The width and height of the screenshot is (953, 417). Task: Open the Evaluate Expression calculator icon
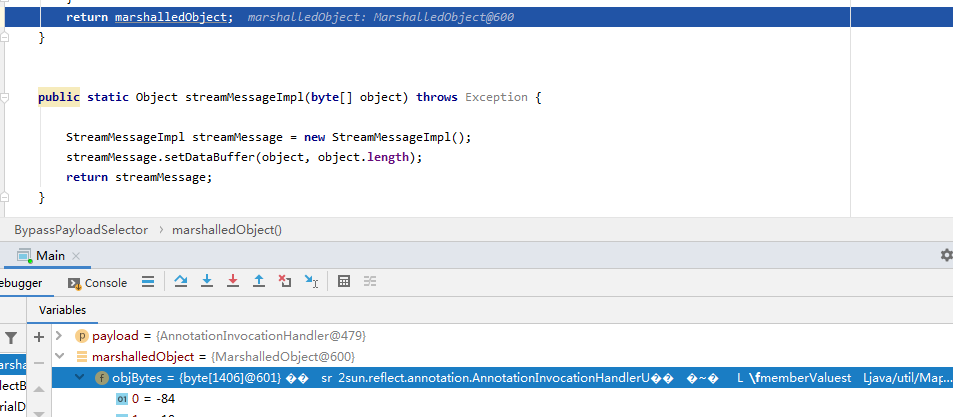(x=344, y=282)
